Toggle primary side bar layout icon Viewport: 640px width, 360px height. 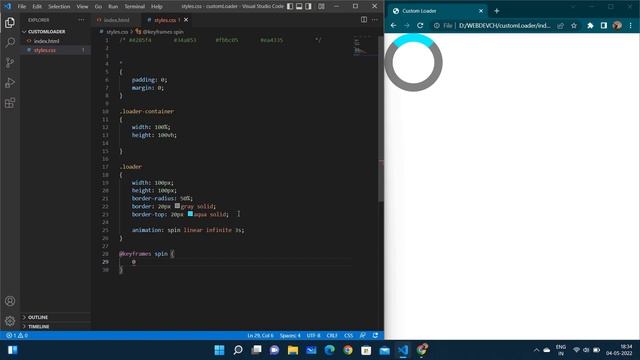pyautogui.click(x=290, y=6)
